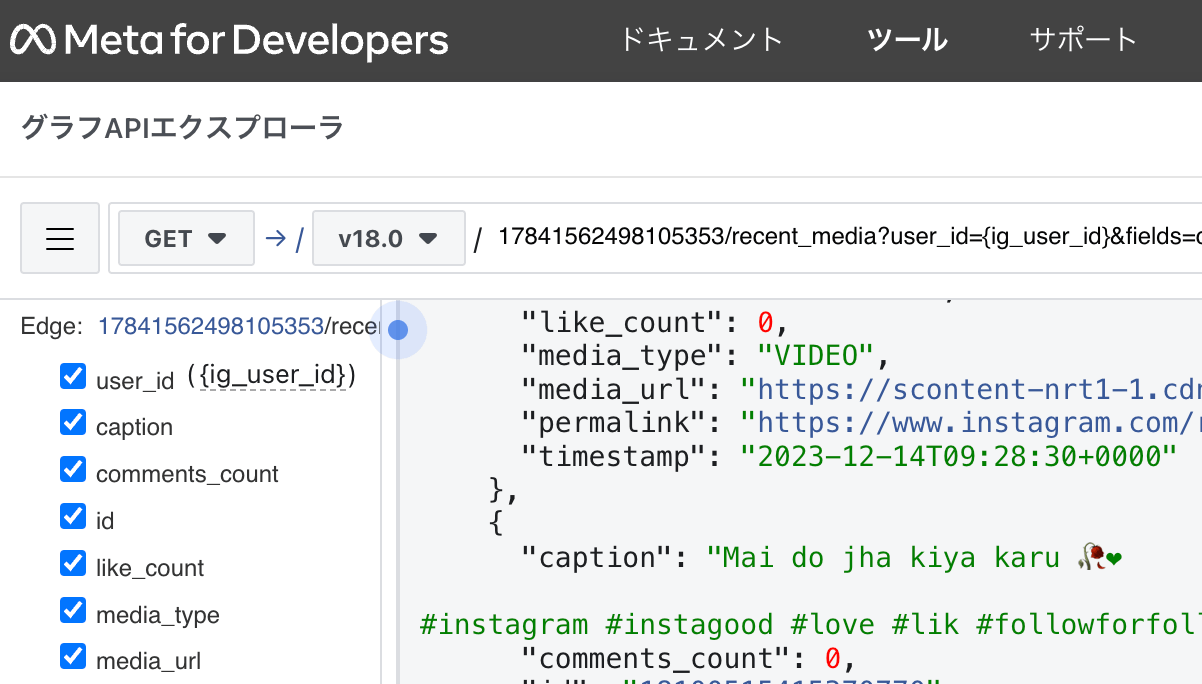Uncheck the caption field checkbox

point(73,423)
